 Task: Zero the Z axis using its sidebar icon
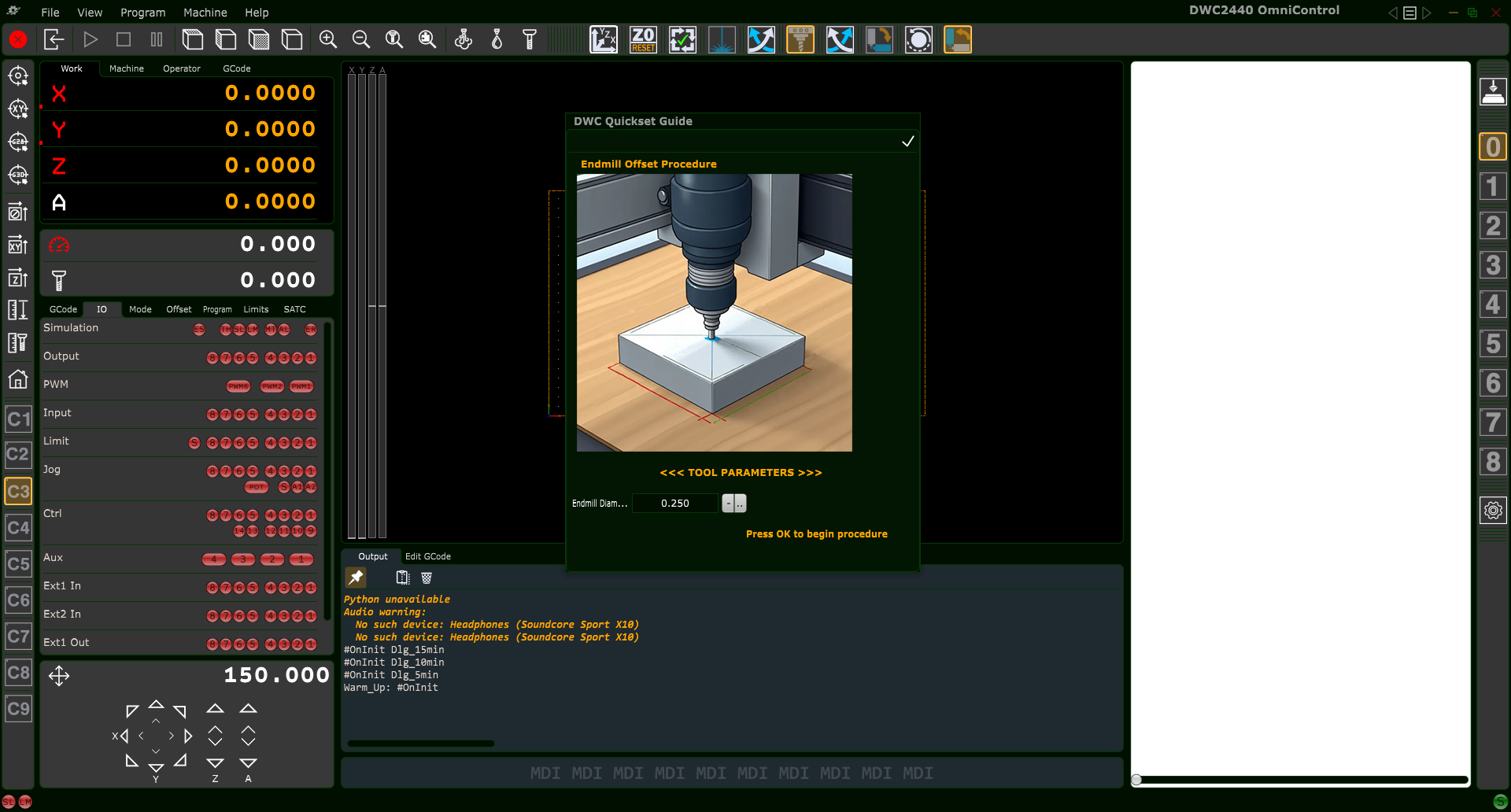point(17,277)
